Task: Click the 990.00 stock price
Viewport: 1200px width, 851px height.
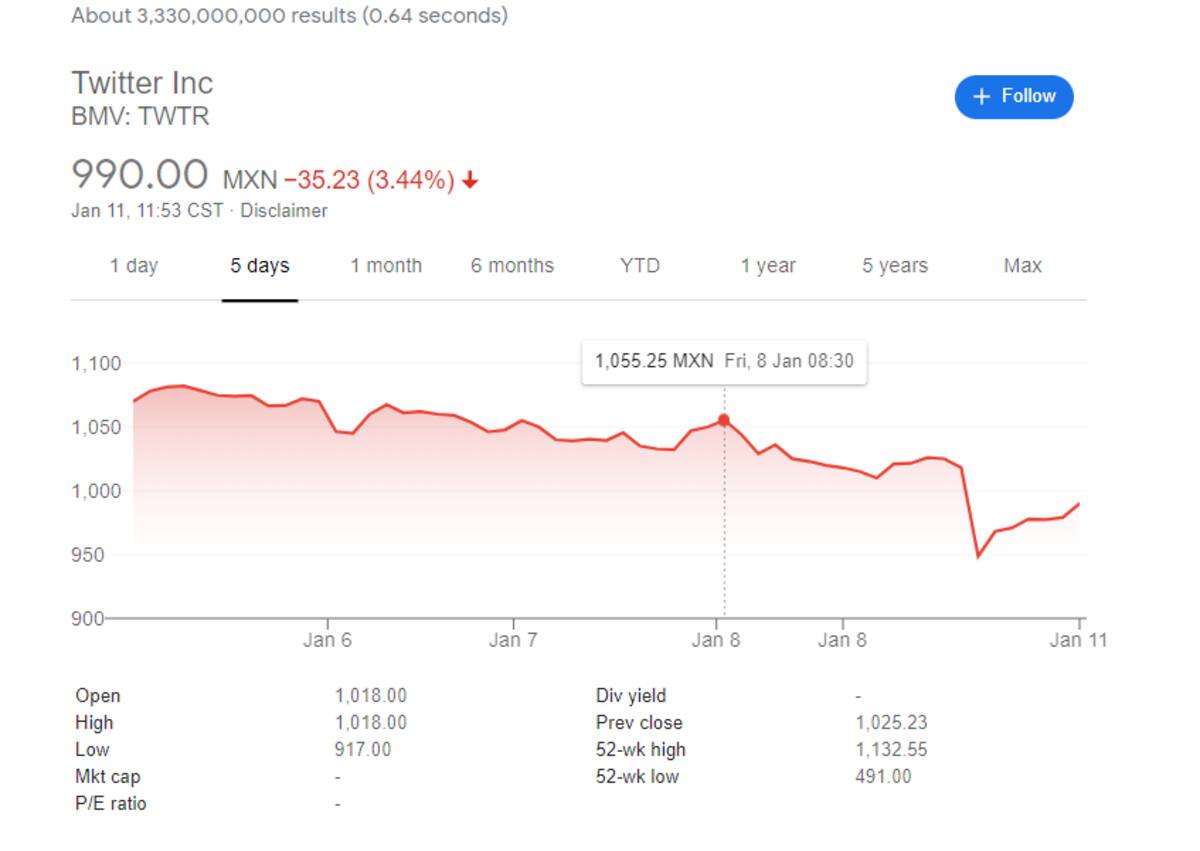Action: click(x=140, y=175)
